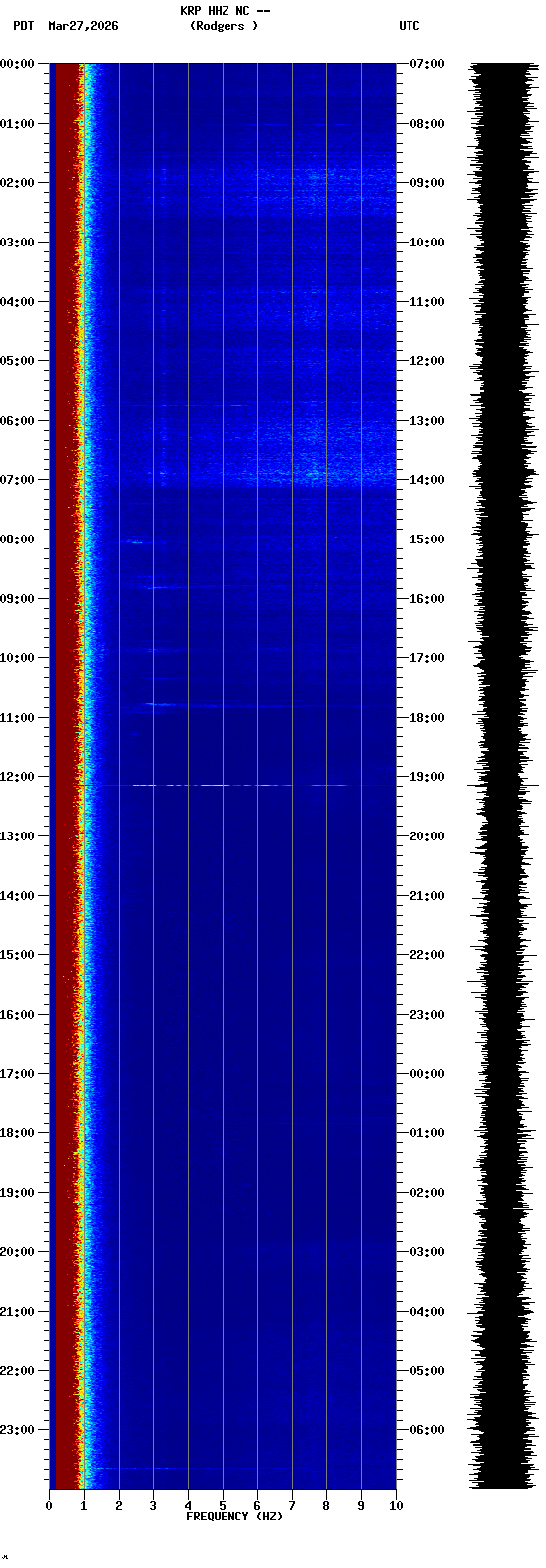Click the UTC time label '07:00'
The height and width of the screenshot is (1568, 546).
pyautogui.click(x=427, y=64)
